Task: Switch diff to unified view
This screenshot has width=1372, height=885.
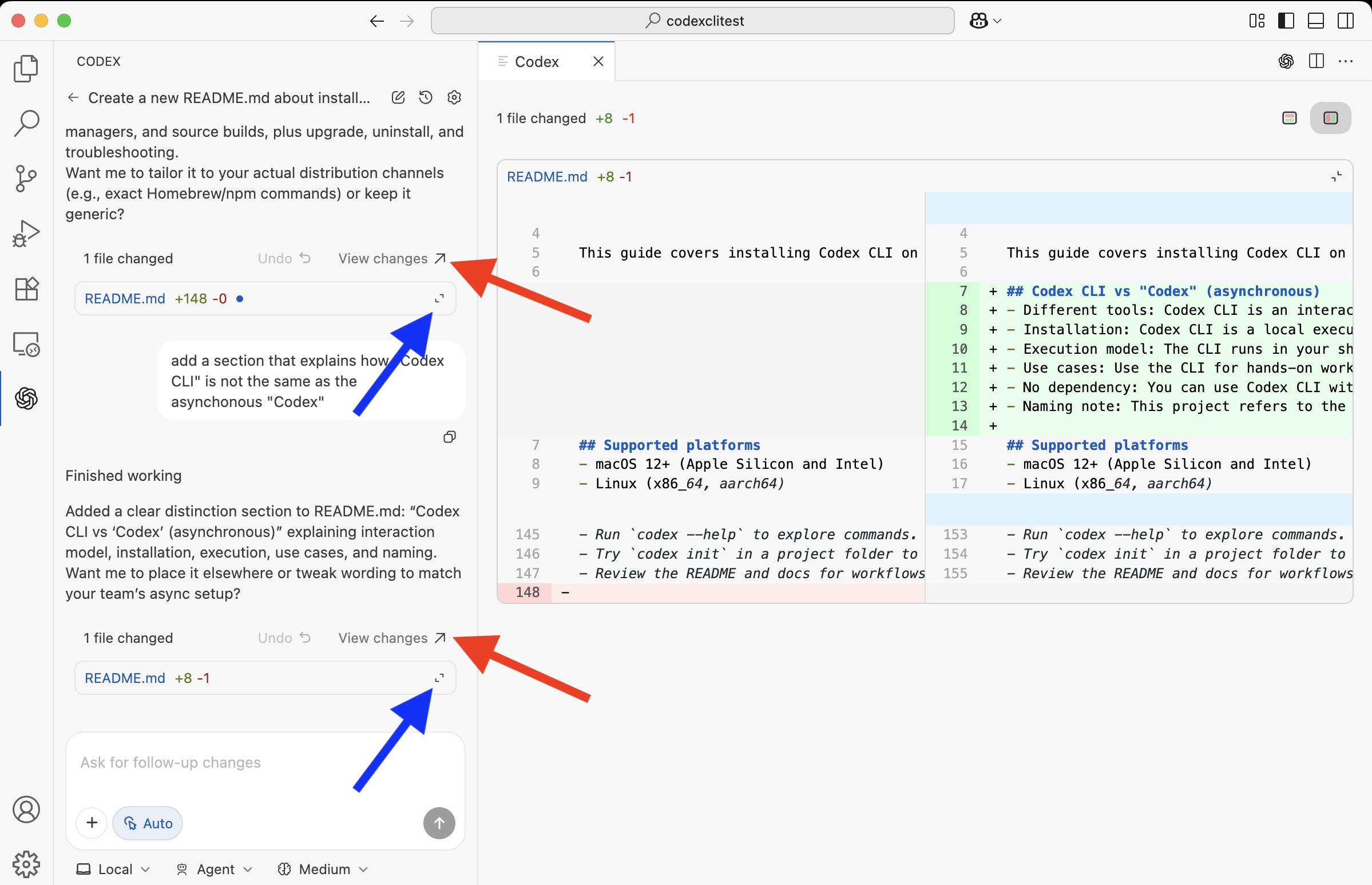Action: (1290, 118)
